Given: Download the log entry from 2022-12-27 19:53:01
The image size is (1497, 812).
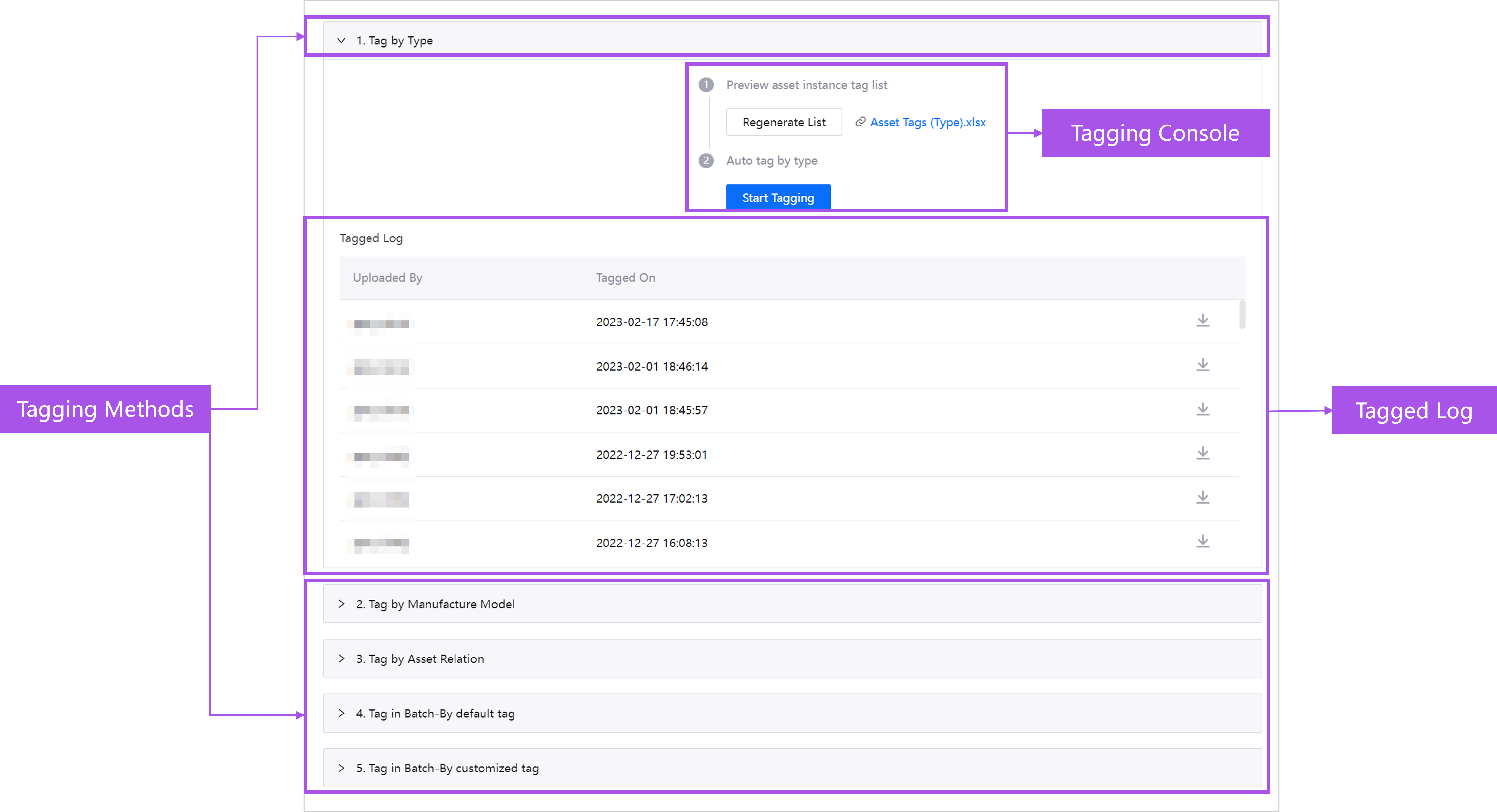Looking at the screenshot, I should tap(1202, 453).
